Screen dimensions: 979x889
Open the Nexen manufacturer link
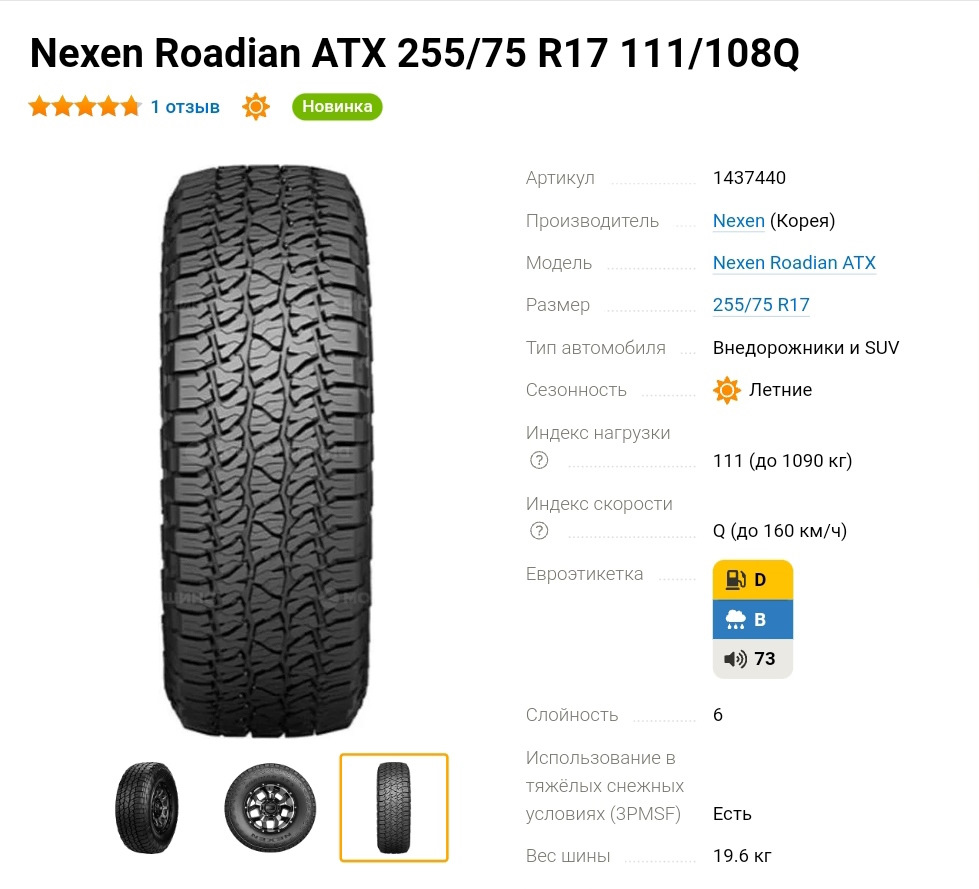[739, 221]
